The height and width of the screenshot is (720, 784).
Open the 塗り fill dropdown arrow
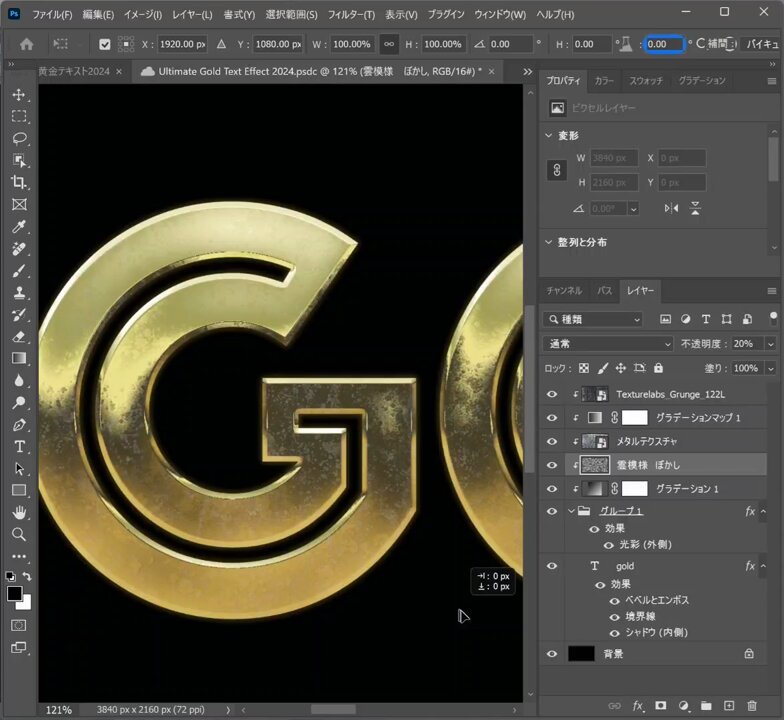tap(770, 368)
